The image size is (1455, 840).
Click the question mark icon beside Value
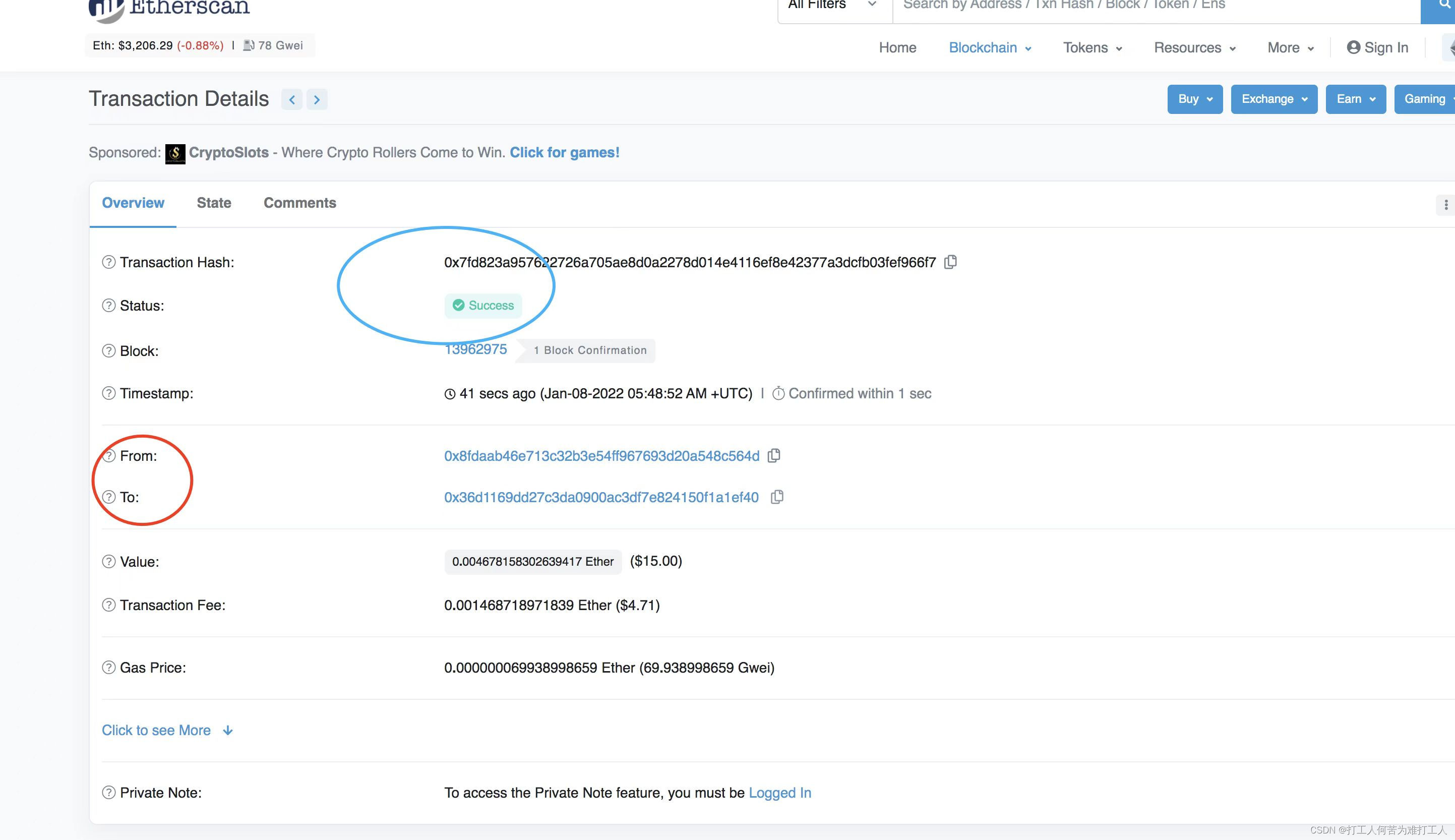(x=107, y=561)
